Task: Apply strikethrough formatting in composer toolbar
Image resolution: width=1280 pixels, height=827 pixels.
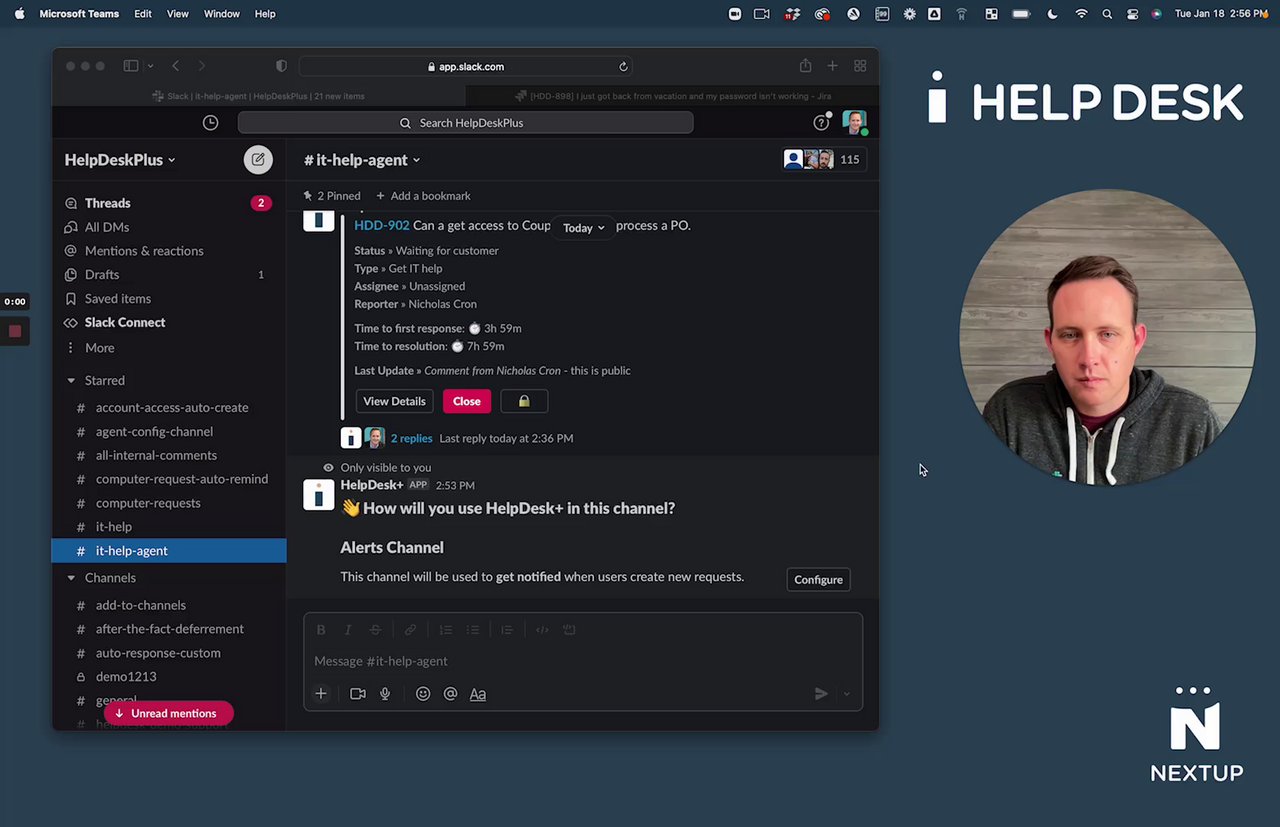Action: tap(375, 630)
